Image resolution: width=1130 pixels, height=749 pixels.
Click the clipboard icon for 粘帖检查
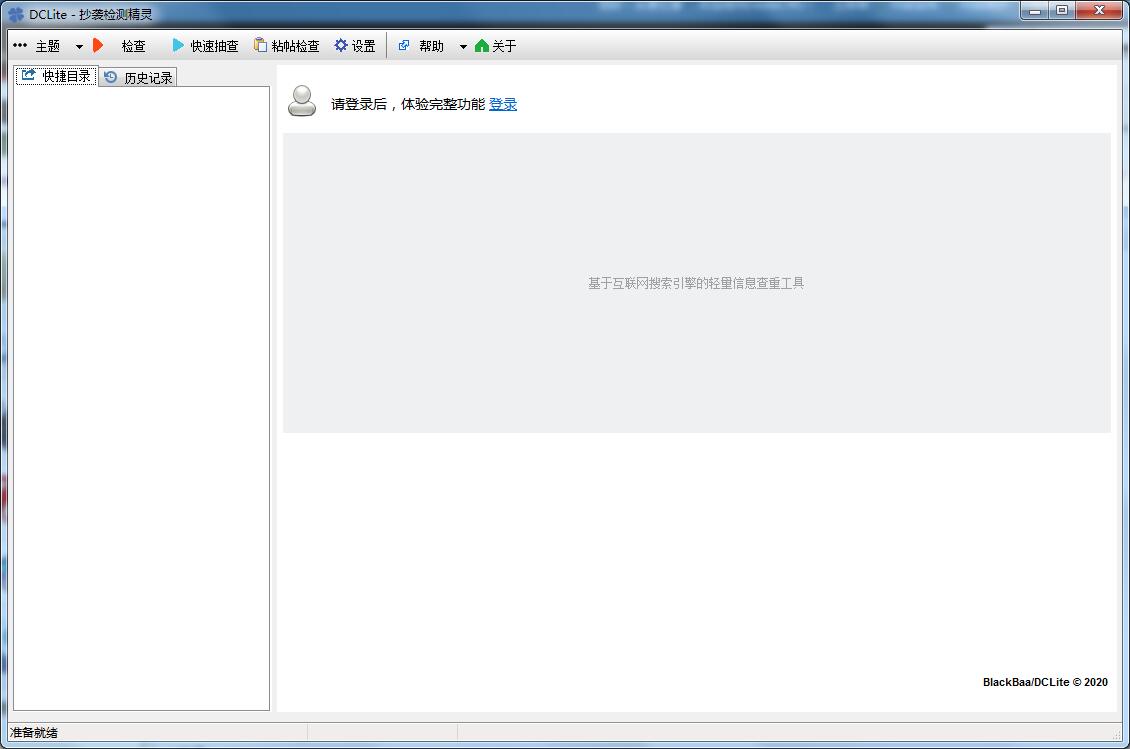[260, 45]
